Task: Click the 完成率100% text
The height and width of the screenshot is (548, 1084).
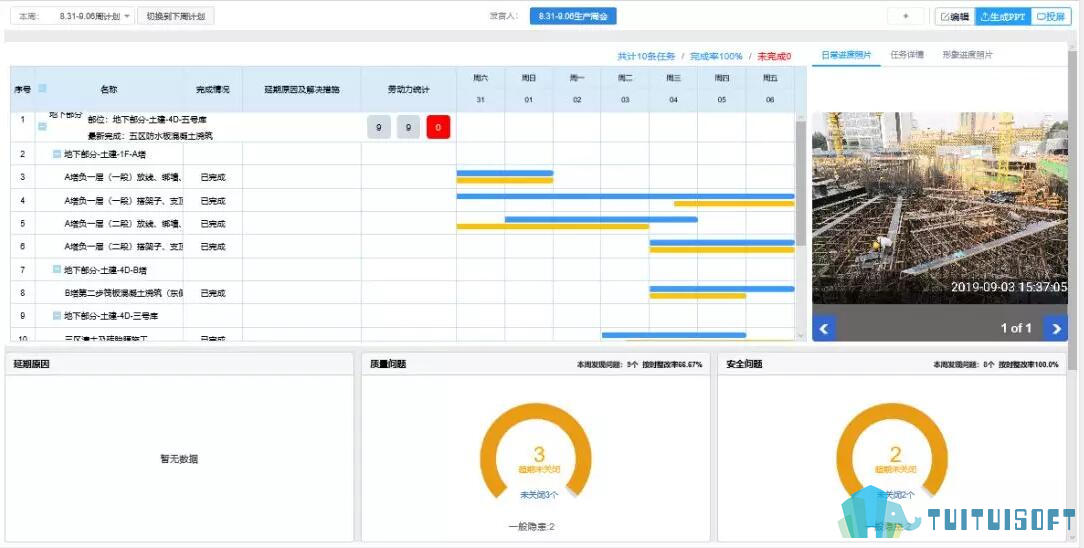Action: tap(716, 56)
